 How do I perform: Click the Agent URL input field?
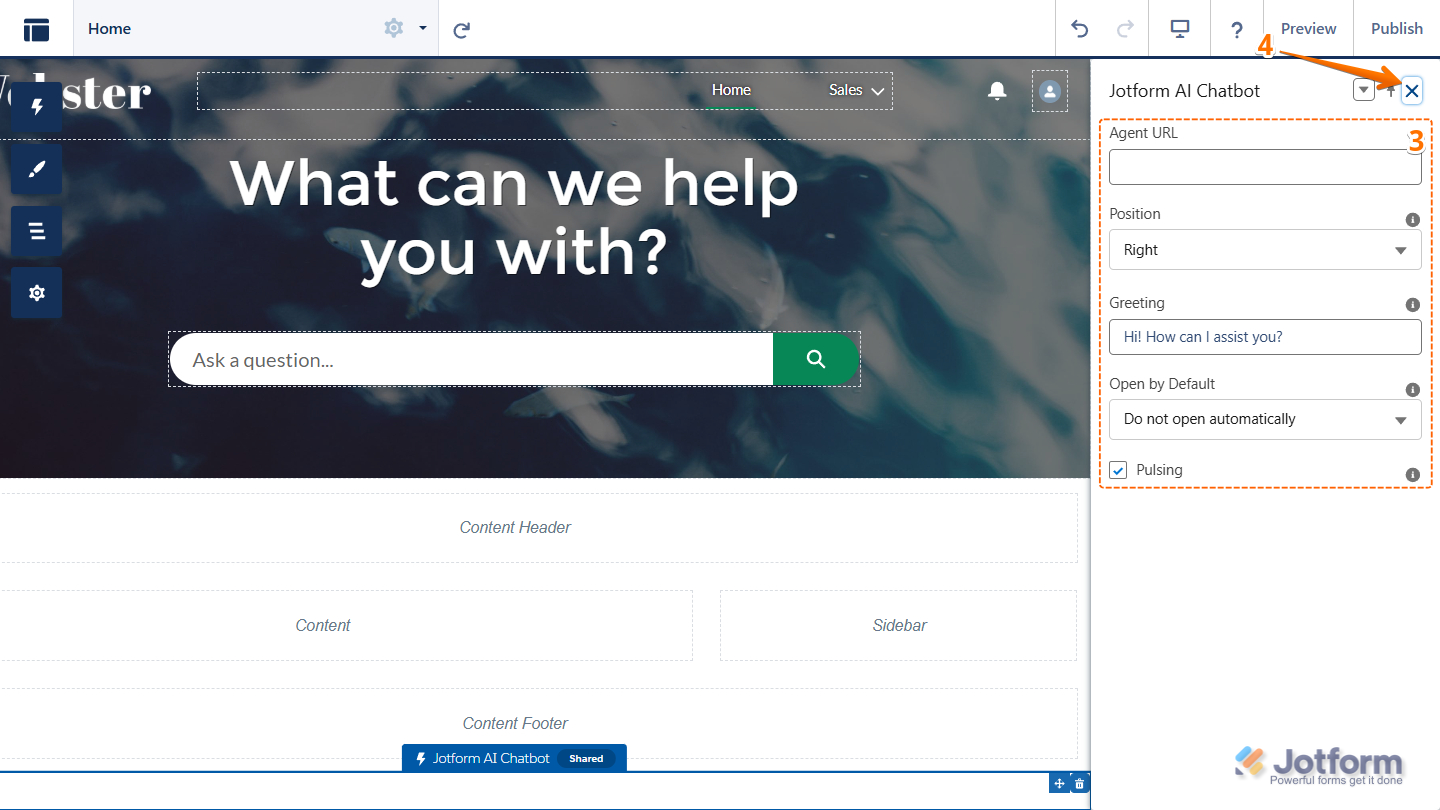[1265, 168]
